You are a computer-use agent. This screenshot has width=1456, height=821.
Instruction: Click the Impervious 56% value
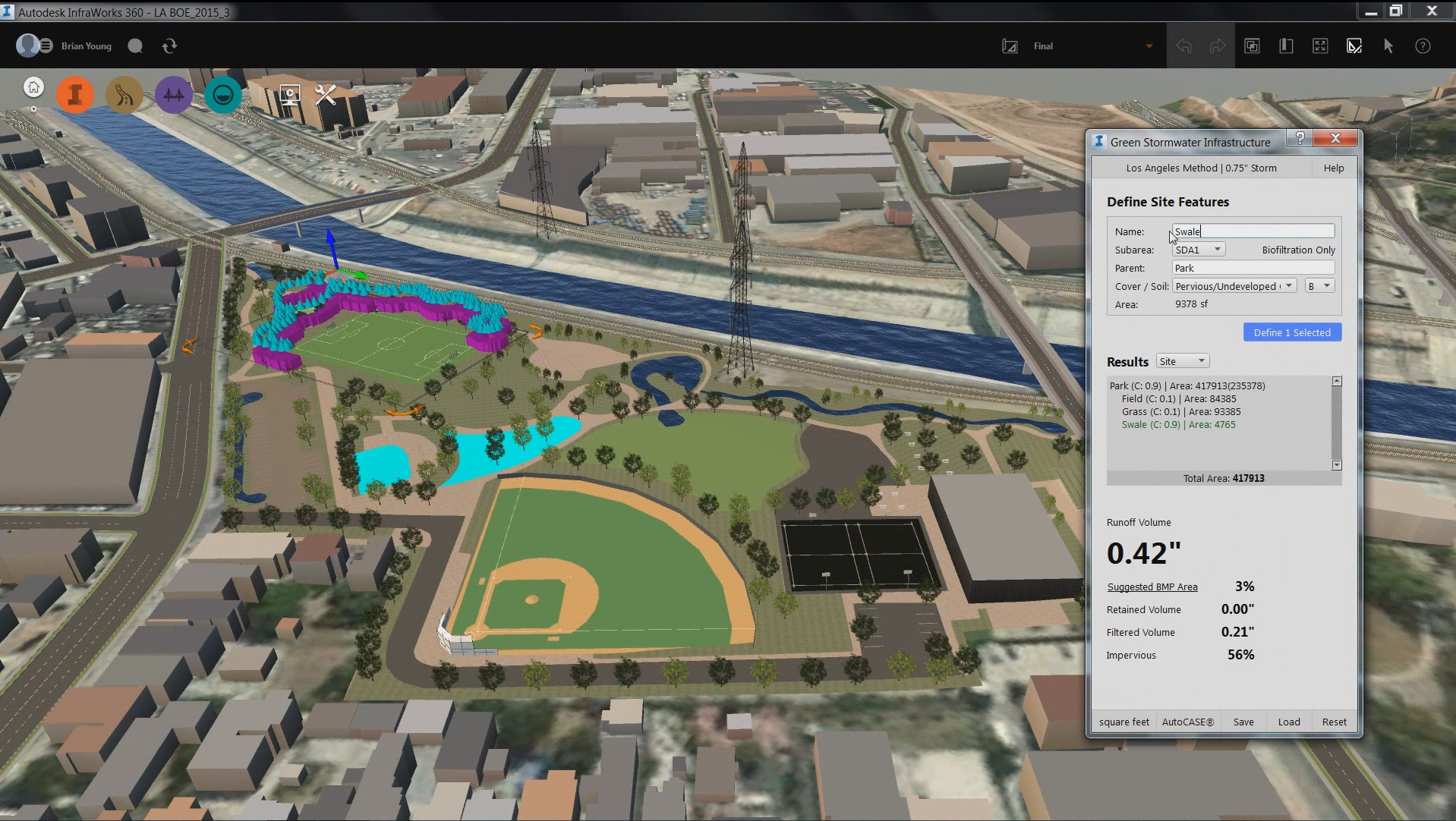coord(1241,654)
